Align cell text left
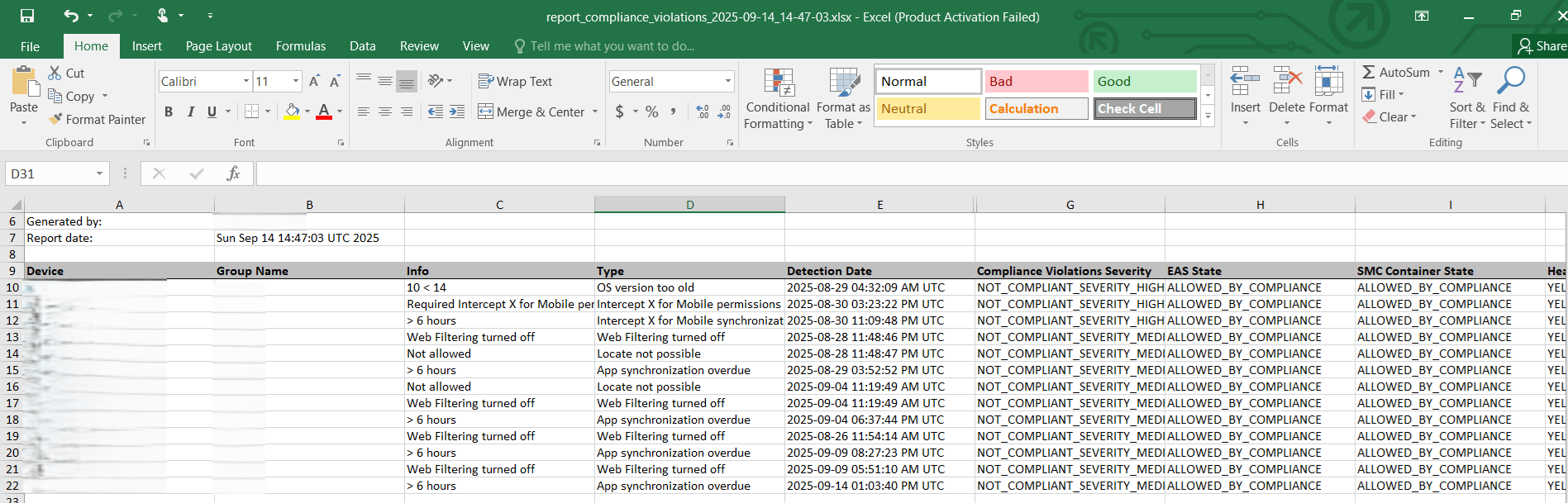The height and width of the screenshot is (503, 1568). tap(364, 112)
